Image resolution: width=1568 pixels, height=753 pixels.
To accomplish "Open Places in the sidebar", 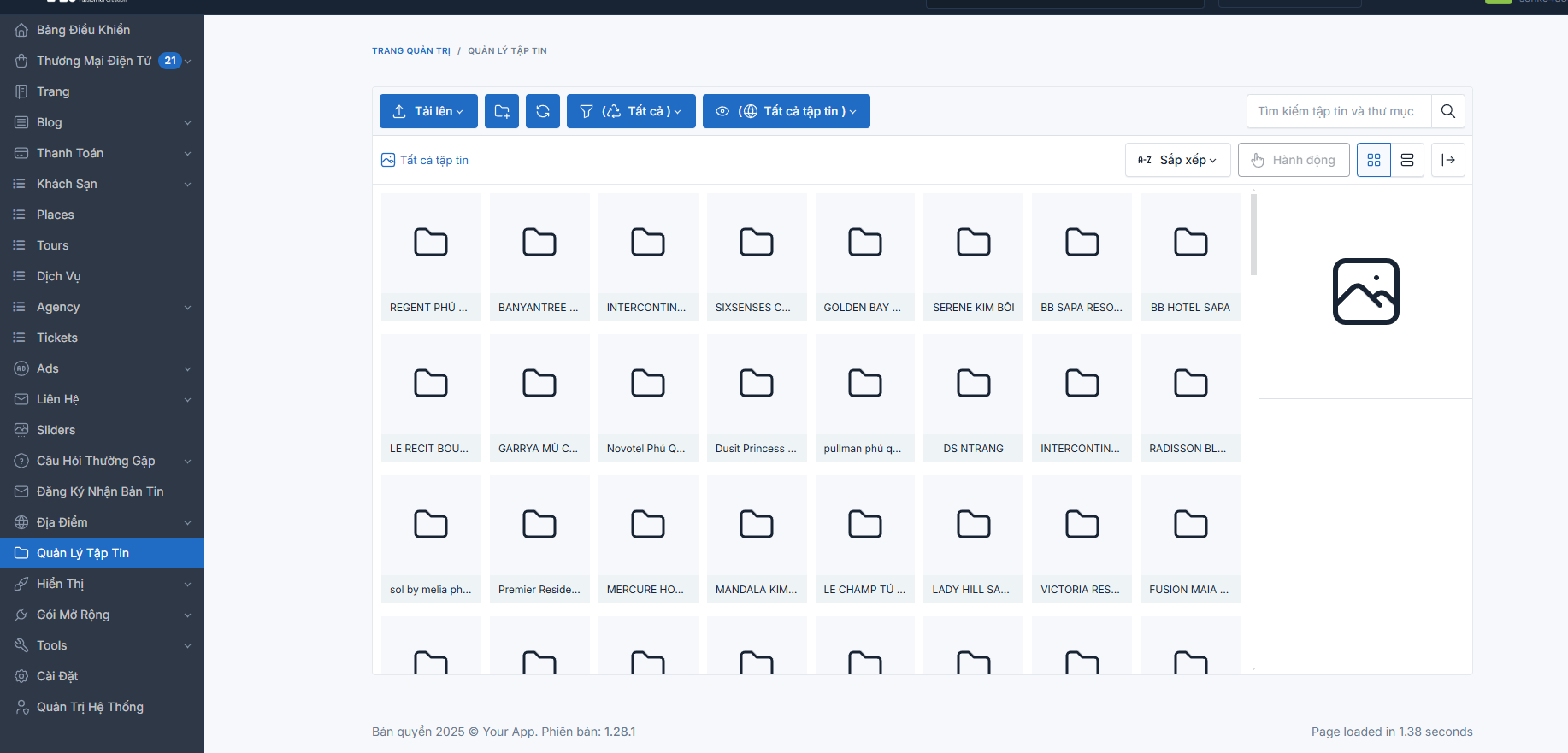I will pos(102,215).
